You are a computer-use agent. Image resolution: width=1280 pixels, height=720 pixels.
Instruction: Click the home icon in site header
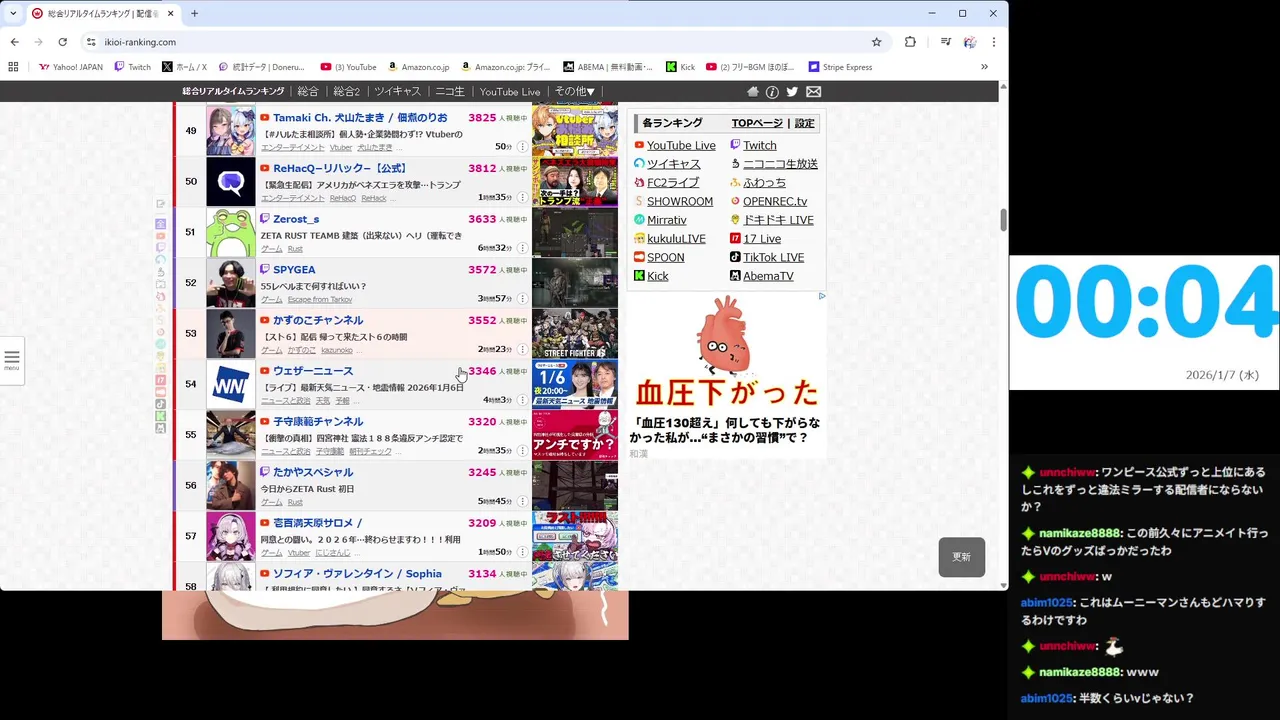[x=753, y=91]
